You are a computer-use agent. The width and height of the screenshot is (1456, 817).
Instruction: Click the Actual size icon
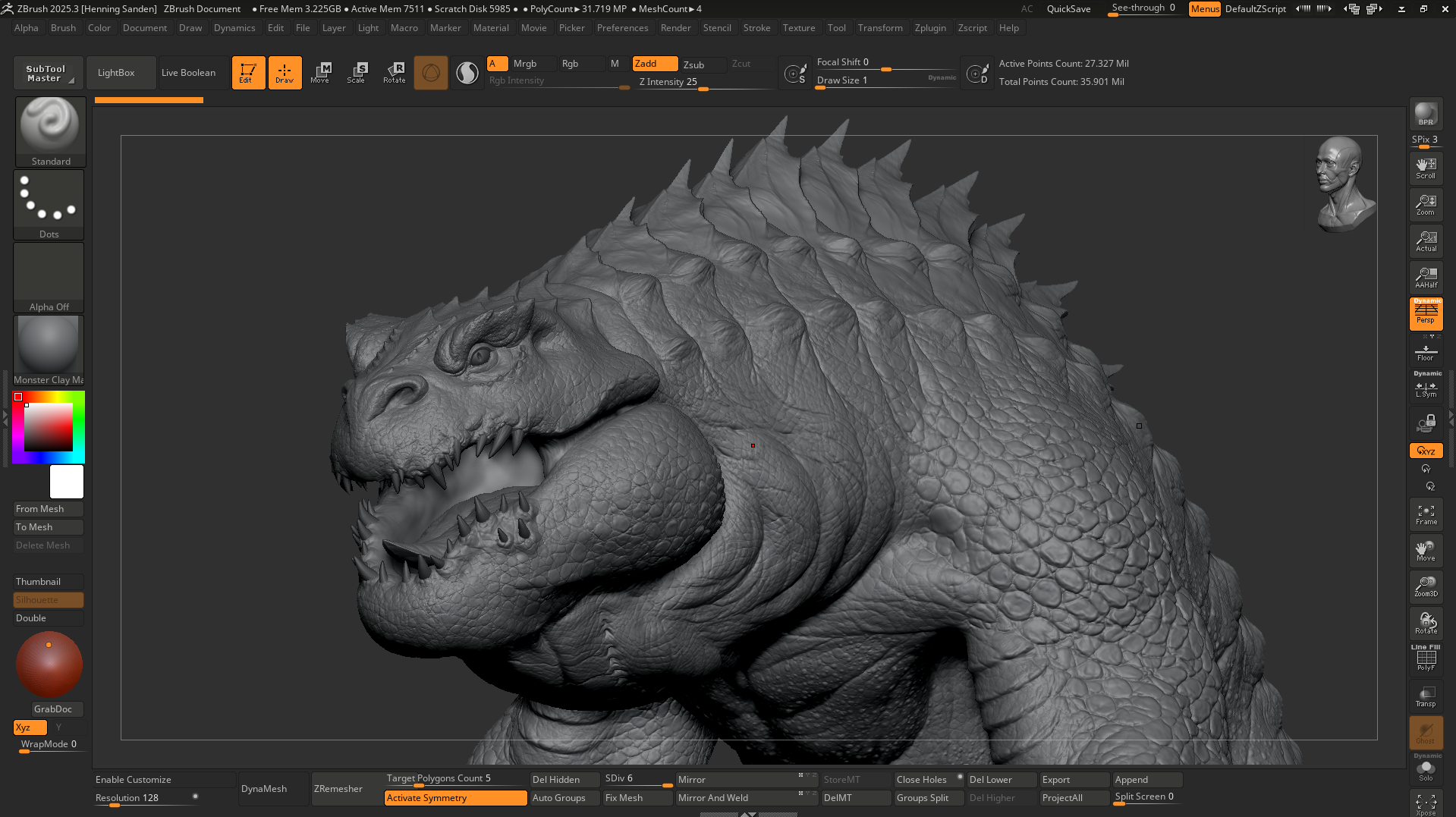(1426, 240)
